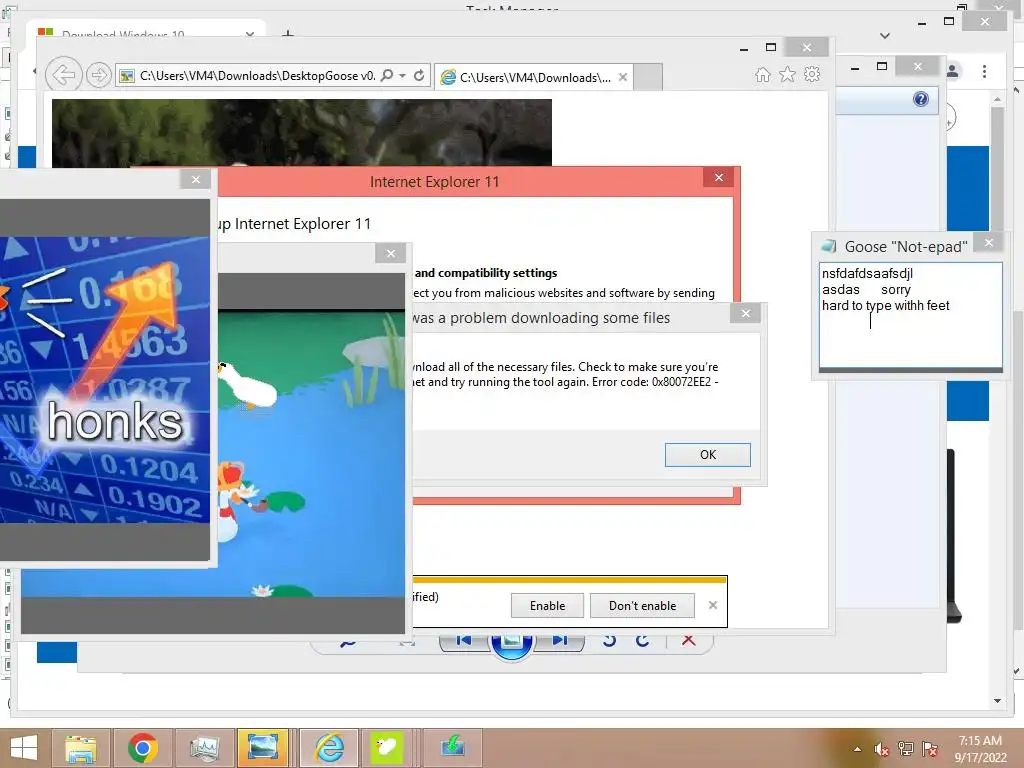Open Task Manager taskbar icon
1024x768 pixels.
pyautogui.click(x=204, y=748)
